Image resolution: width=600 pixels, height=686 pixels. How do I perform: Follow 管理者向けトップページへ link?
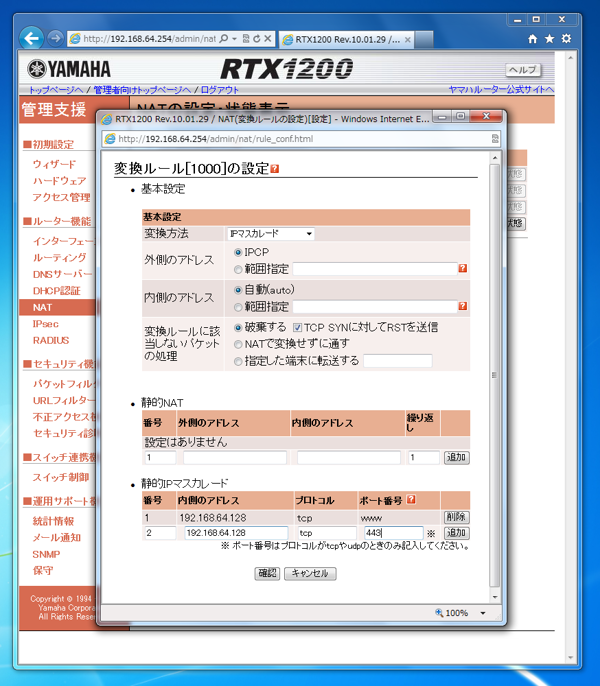click(x=142, y=90)
